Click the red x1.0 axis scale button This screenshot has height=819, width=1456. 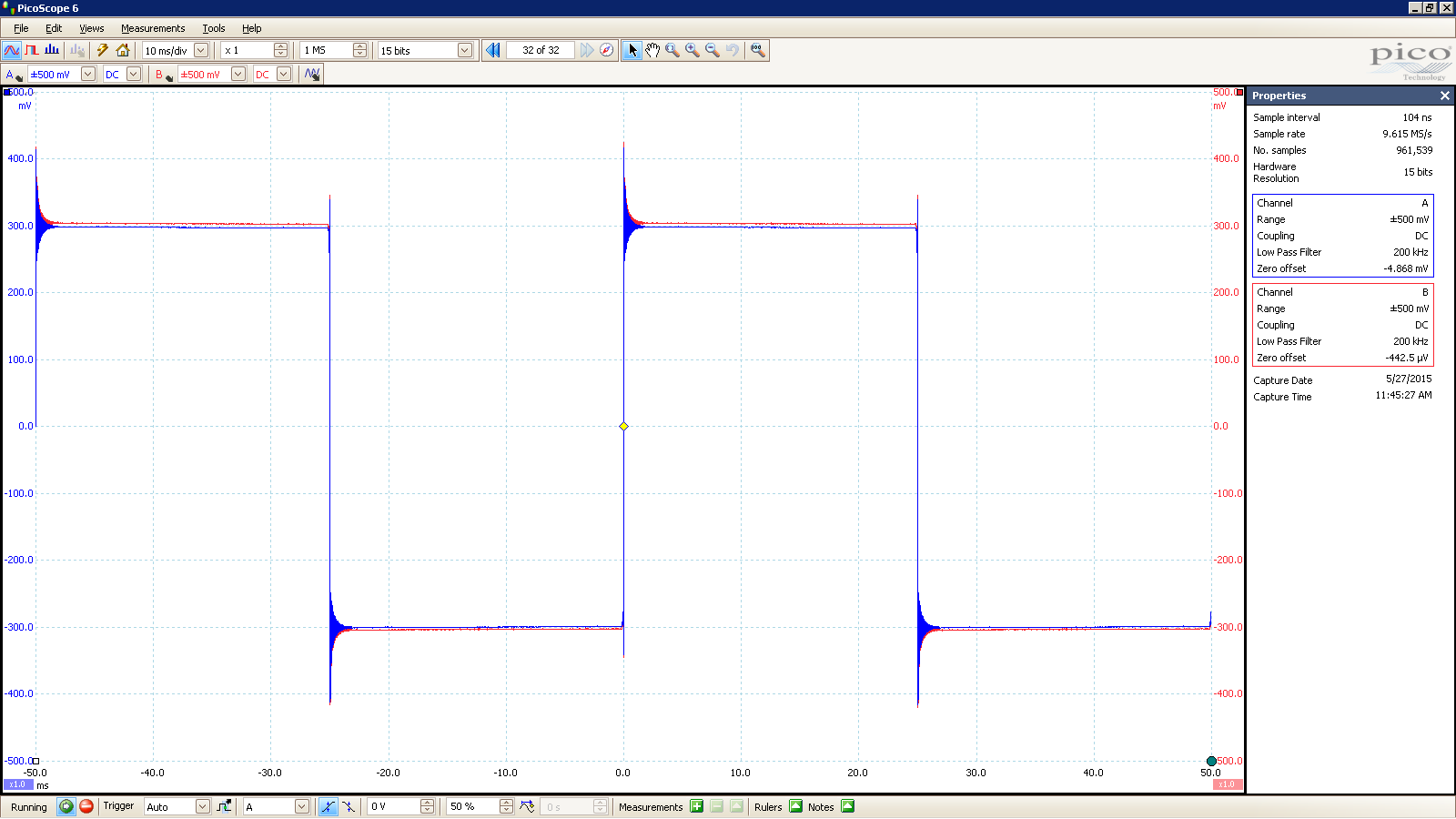click(1227, 784)
